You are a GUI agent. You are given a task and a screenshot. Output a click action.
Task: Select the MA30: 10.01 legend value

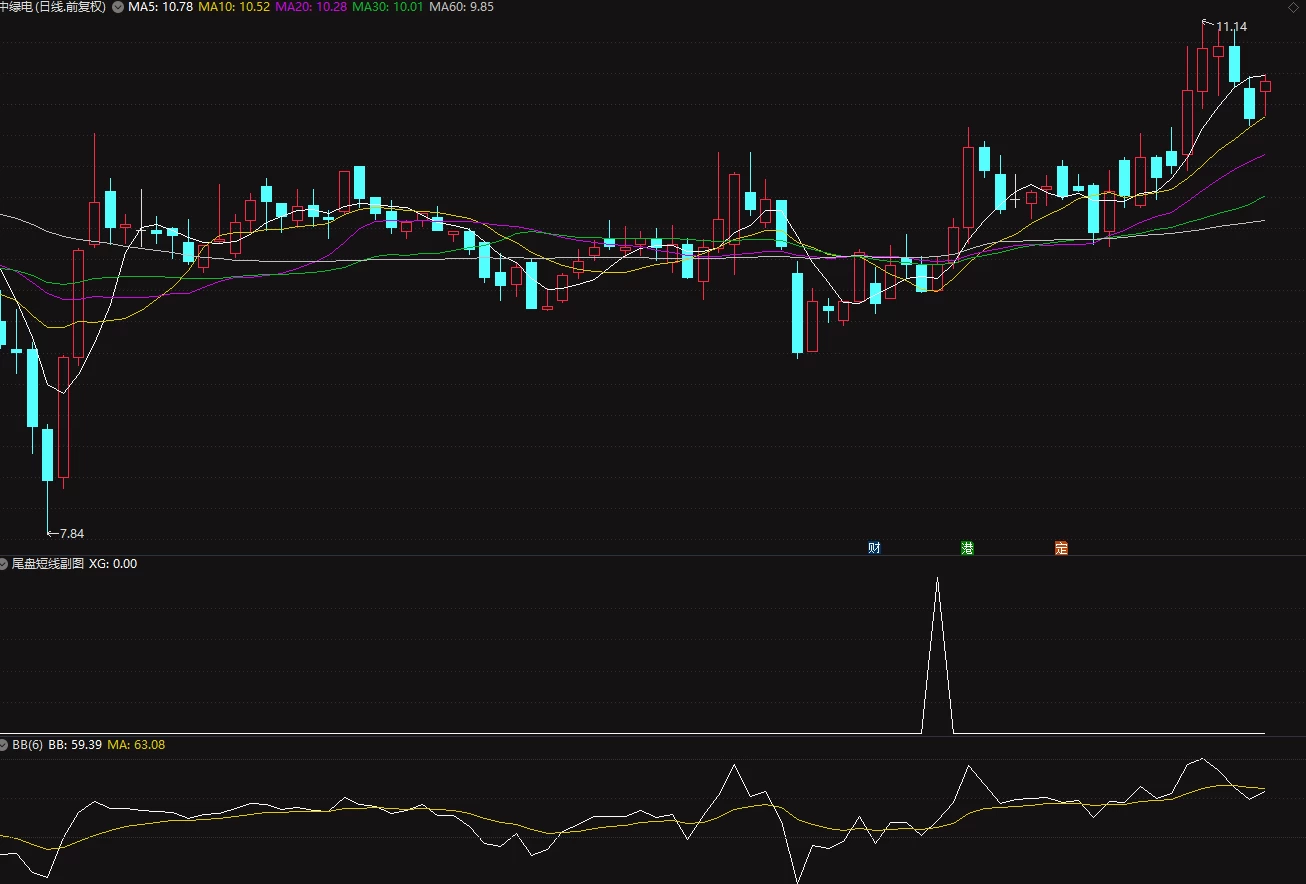click(388, 7)
